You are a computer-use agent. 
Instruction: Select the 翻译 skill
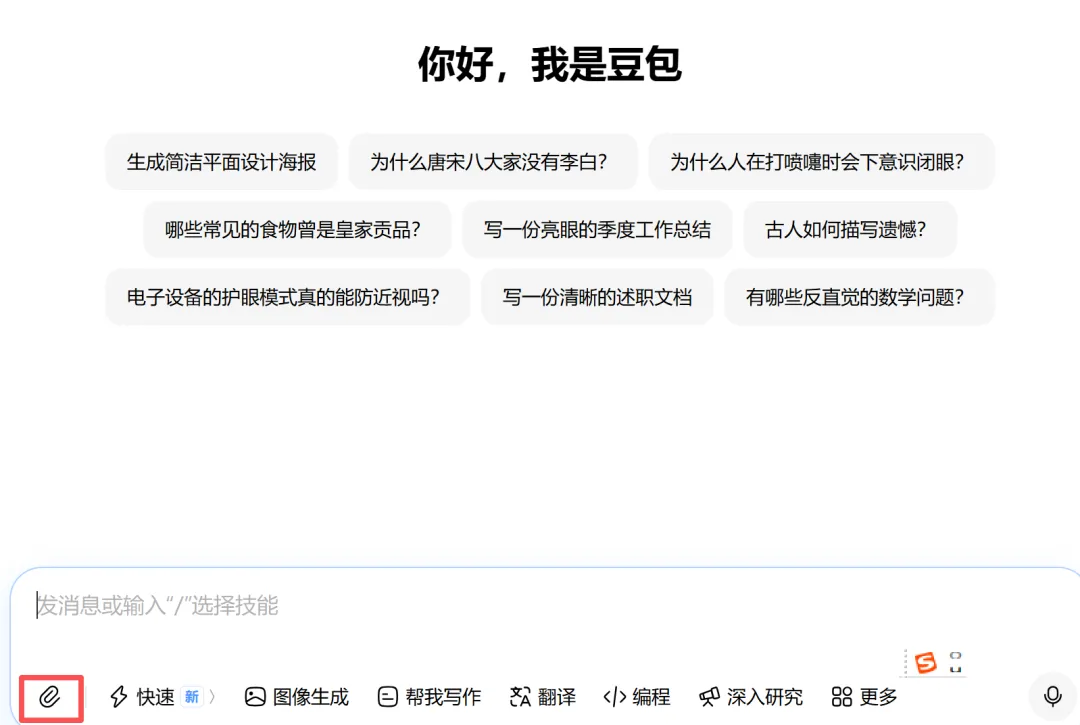(543, 697)
